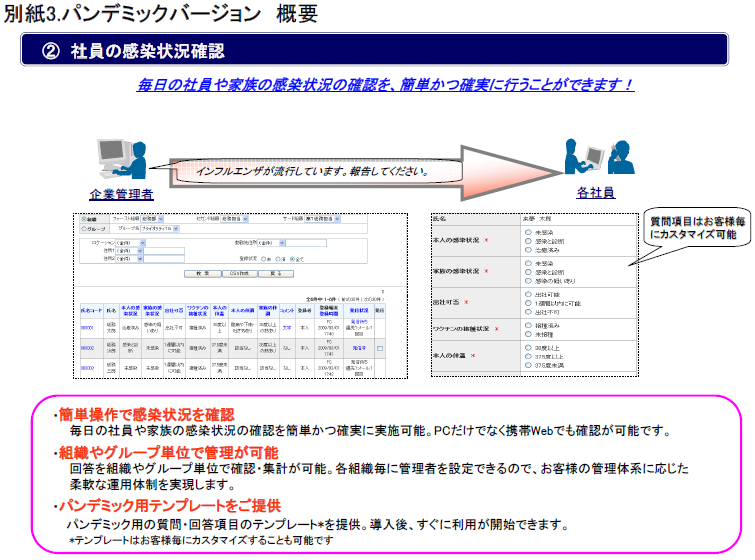Select the 組織 radio button

click(83, 219)
